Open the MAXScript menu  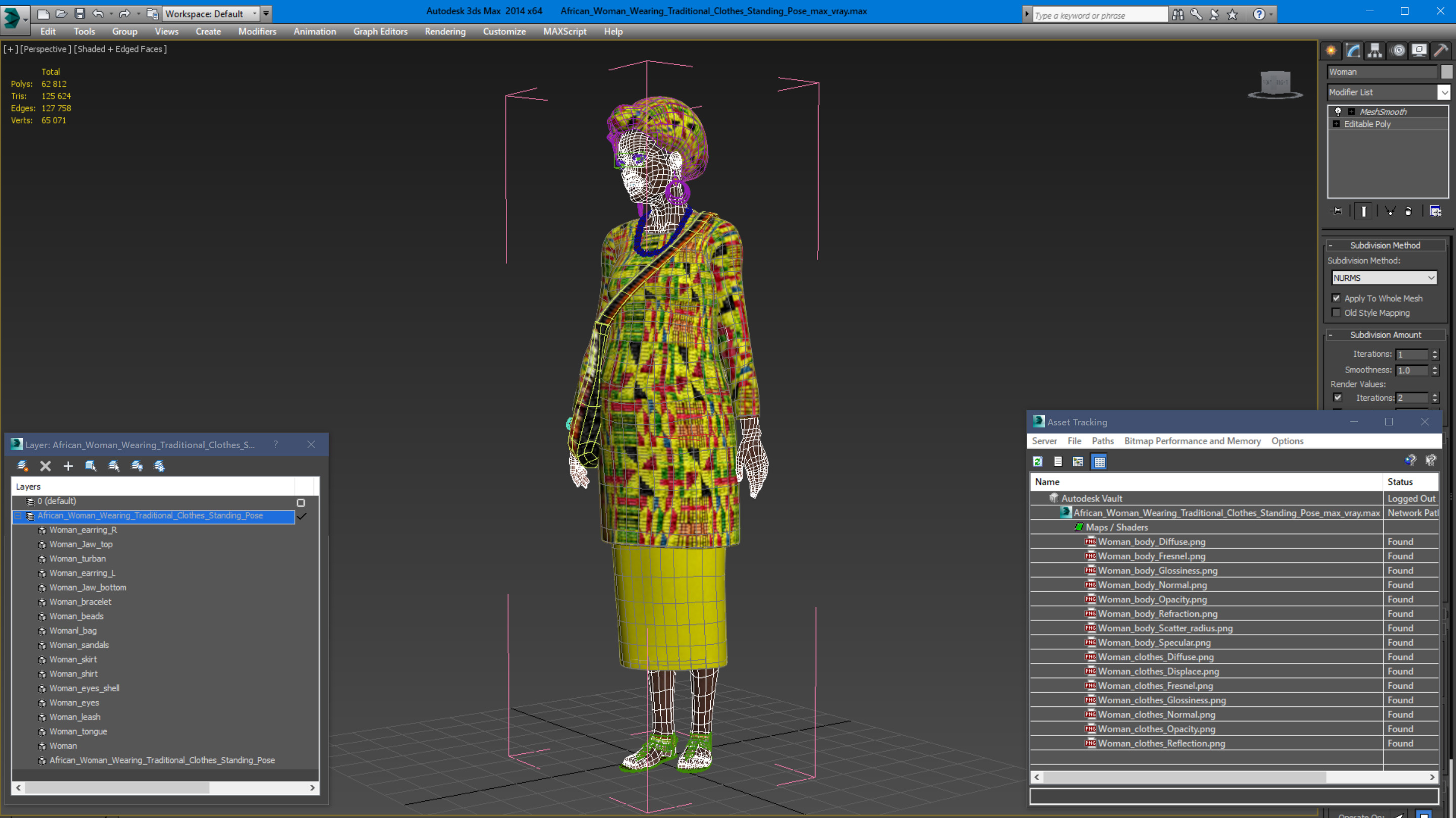[565, 32]
